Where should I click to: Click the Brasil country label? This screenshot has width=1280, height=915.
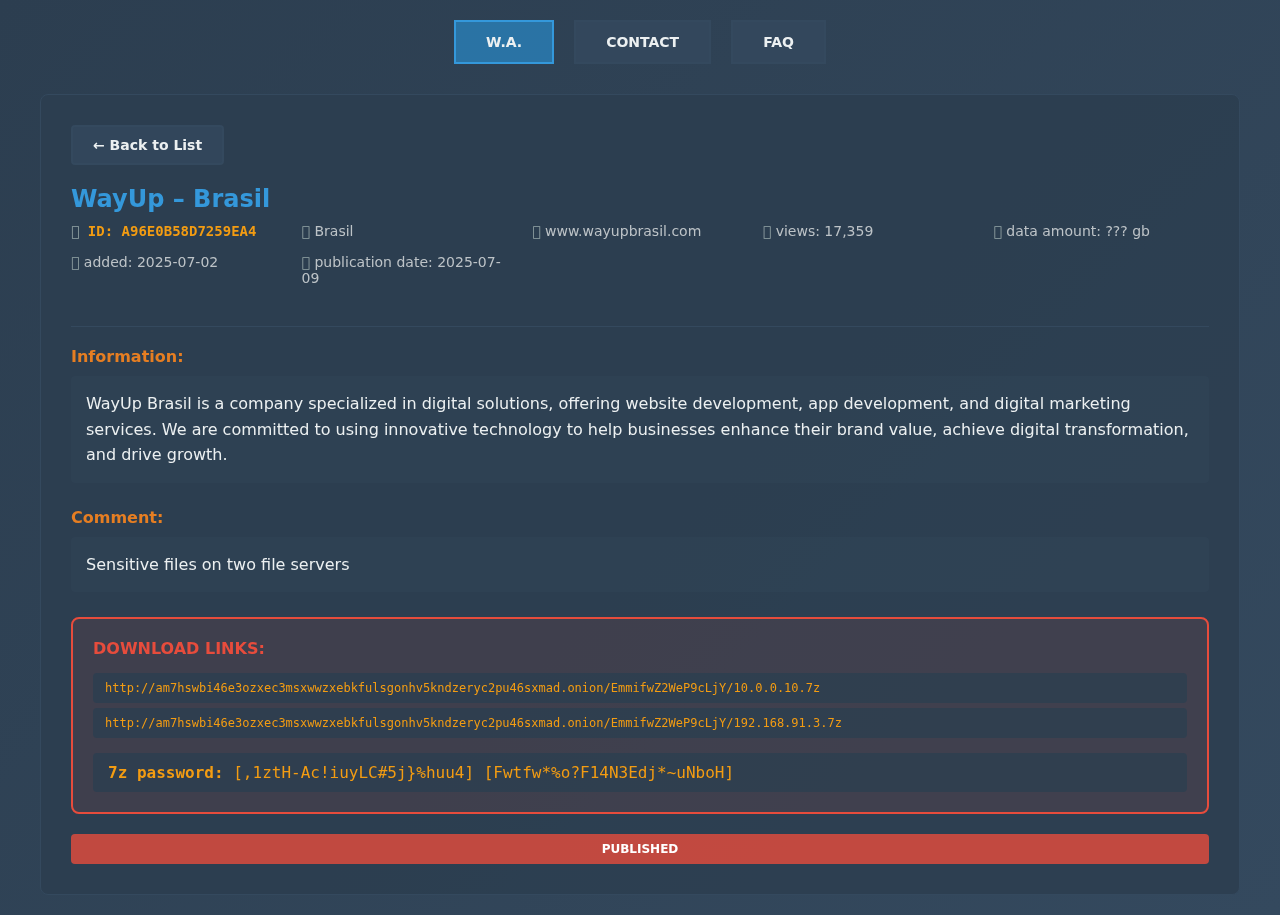click(328, 232)
